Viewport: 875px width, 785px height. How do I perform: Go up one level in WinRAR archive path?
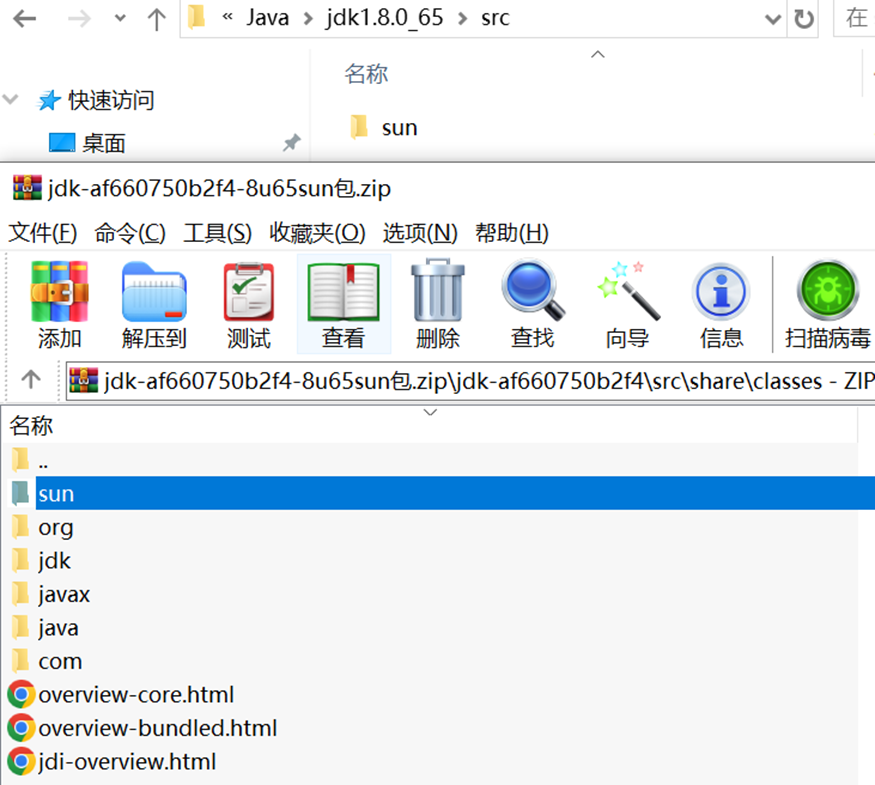(31, 380)
